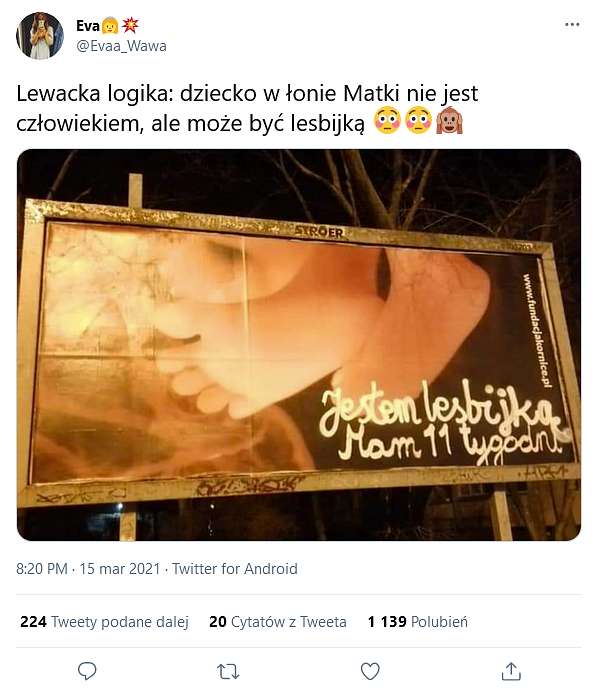Click the 8:20 PM timestamp
The image size is (598, 694).
42,568
